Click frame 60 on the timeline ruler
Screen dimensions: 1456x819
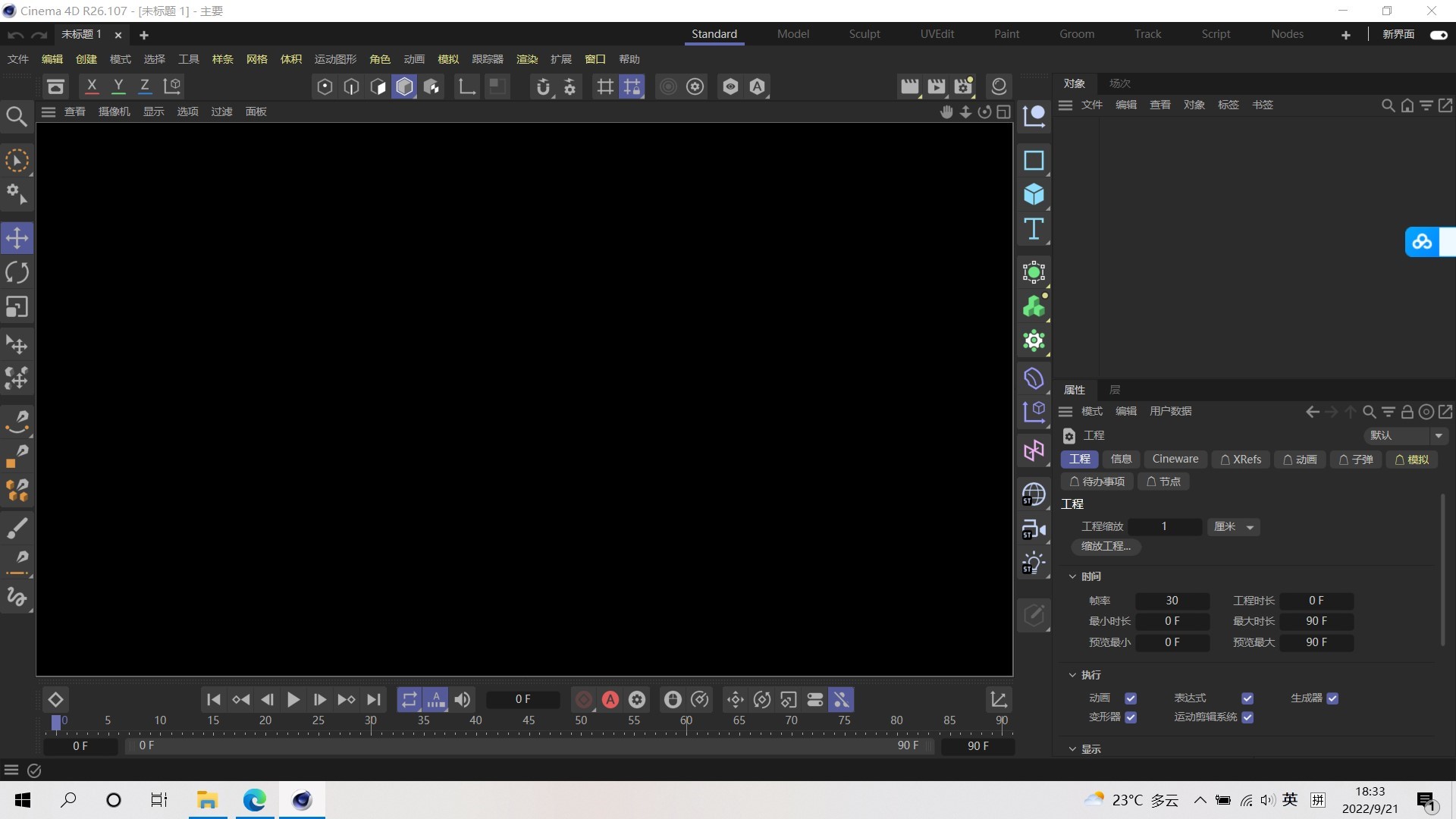[x=685, y=720]
